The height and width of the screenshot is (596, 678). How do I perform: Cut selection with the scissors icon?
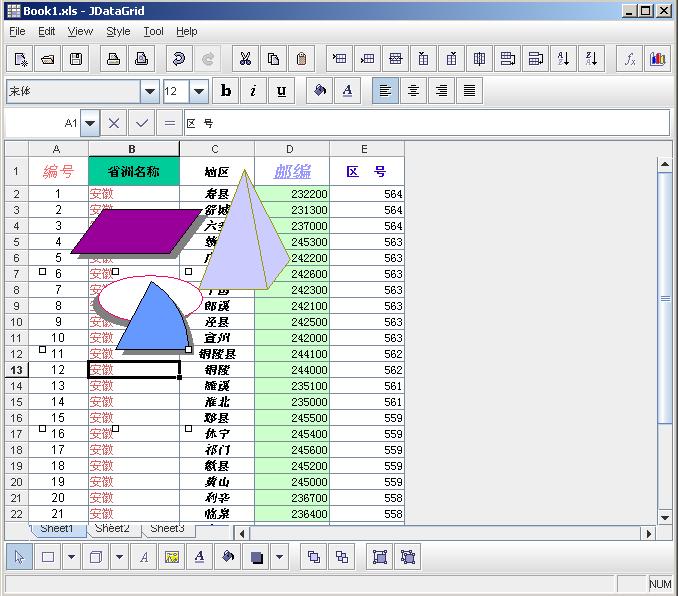[245, 59]
